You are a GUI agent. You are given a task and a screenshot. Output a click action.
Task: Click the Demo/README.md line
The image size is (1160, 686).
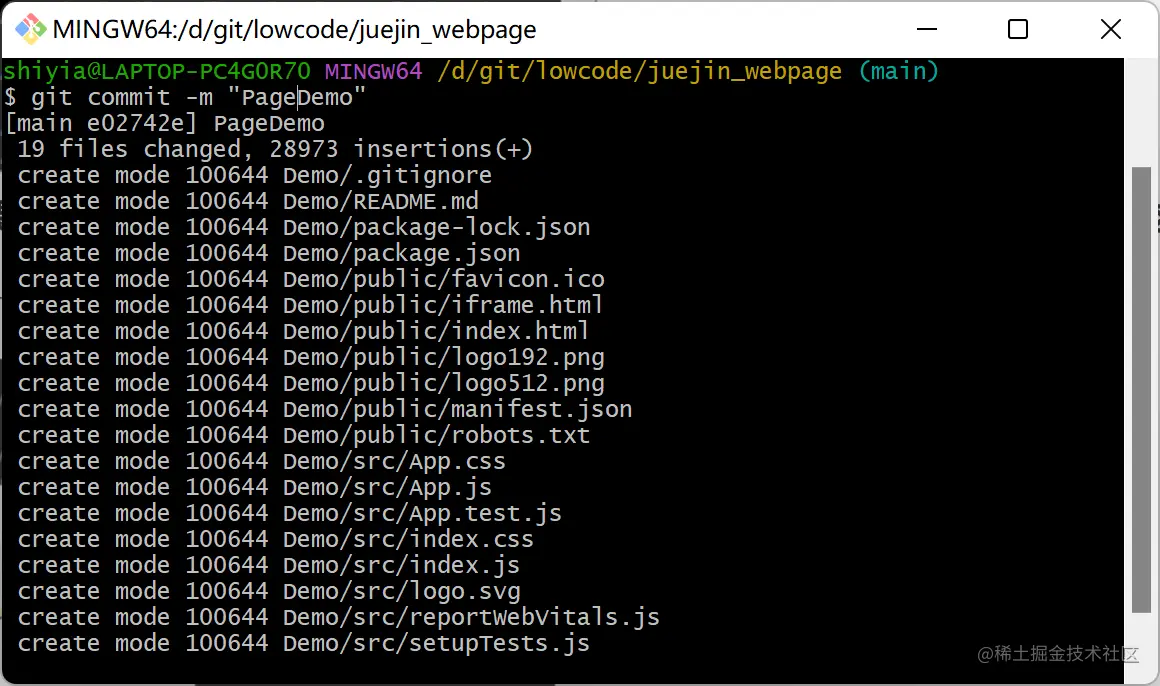248,201
